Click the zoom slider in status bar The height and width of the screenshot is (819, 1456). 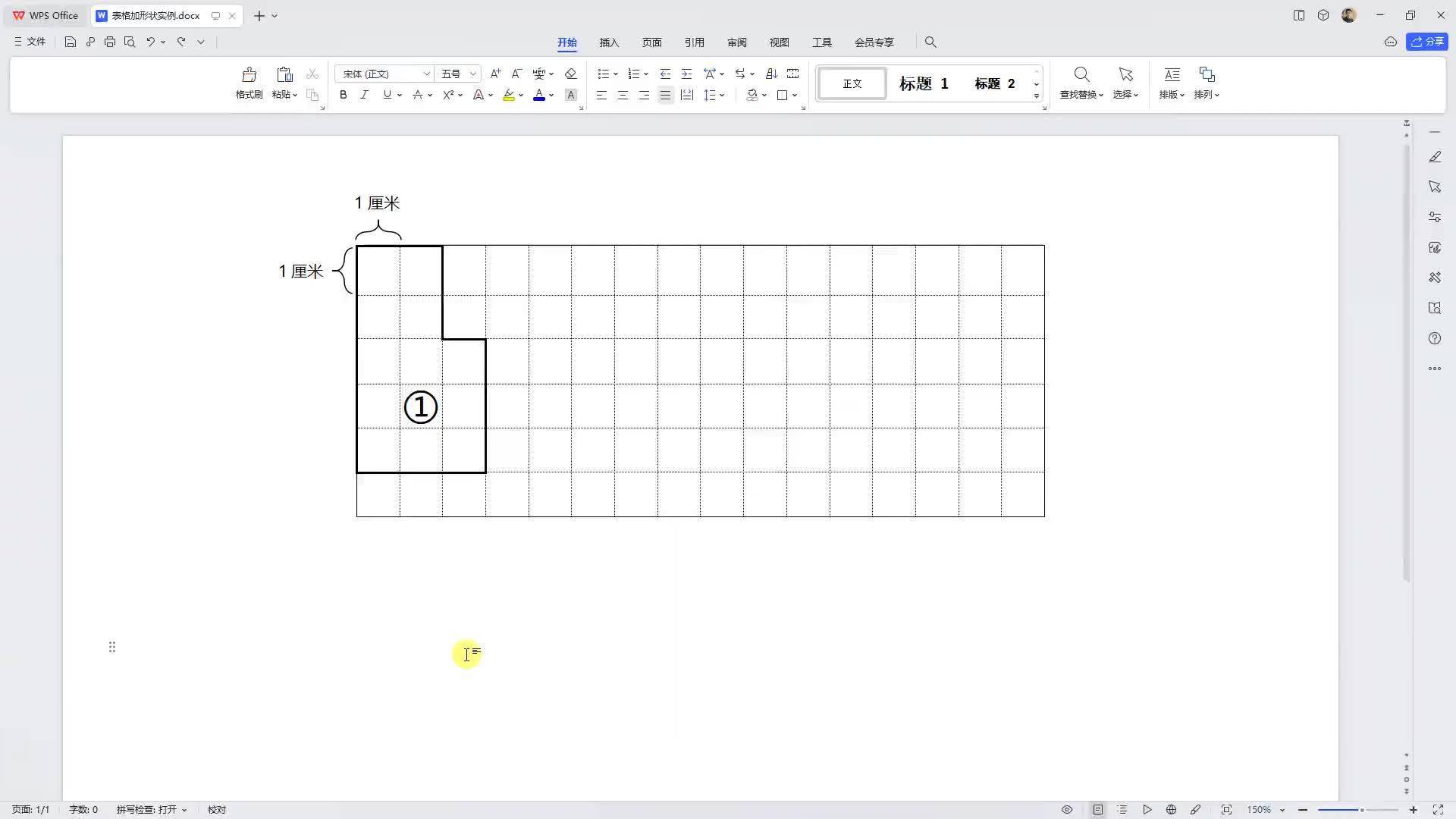(x=1361, y=810)
